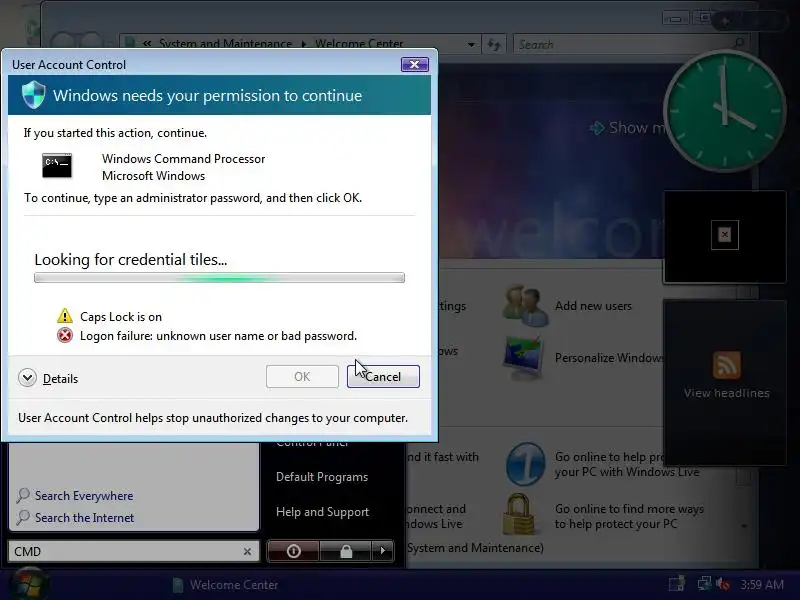Click the magnifier icon in Welcome Center search
Image resolution: width=800 pixels, height=600 pixels.
[x=739, y=42]
